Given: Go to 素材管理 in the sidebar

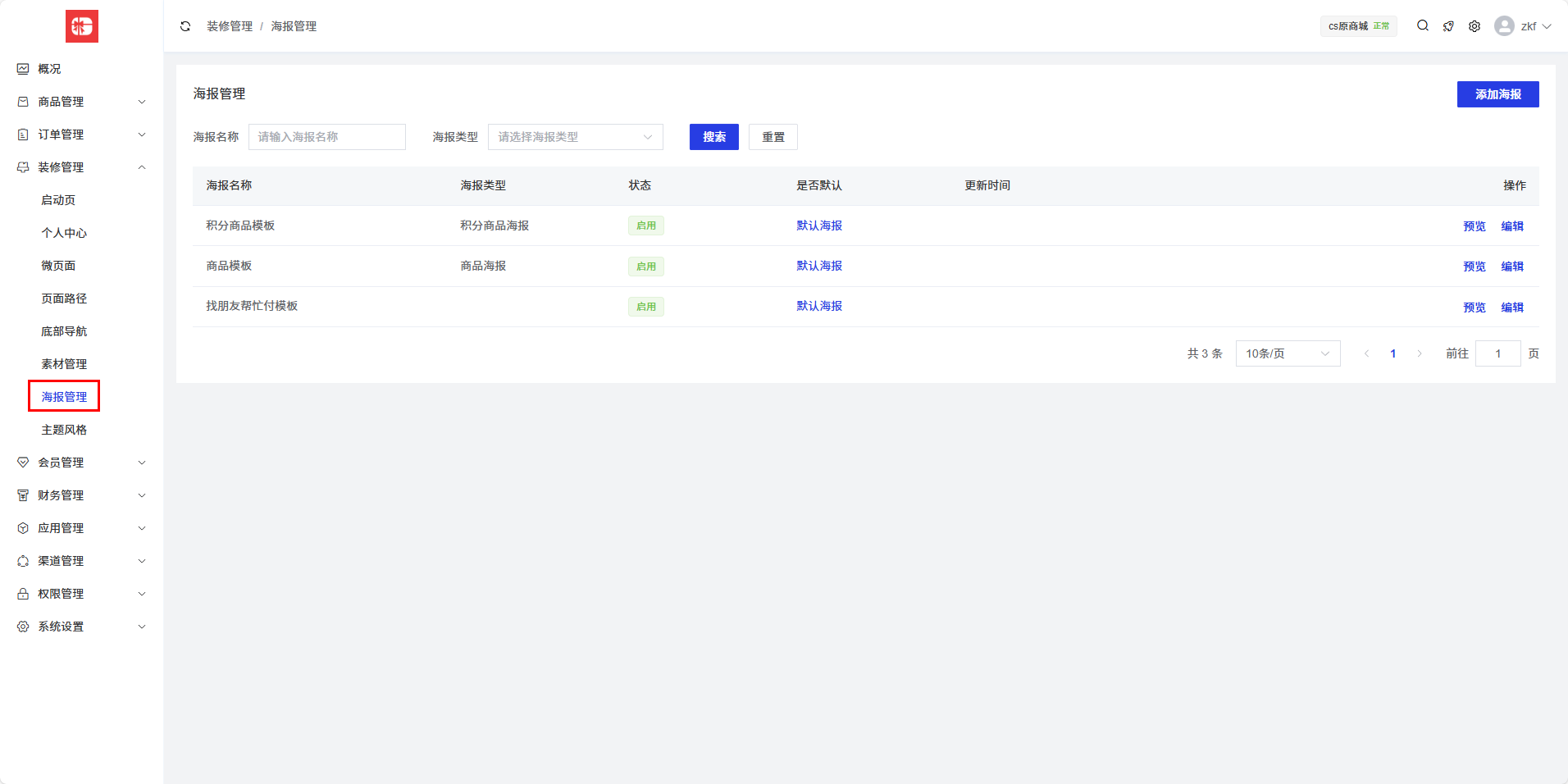Looking at the screenshot, I should point(64,364).
